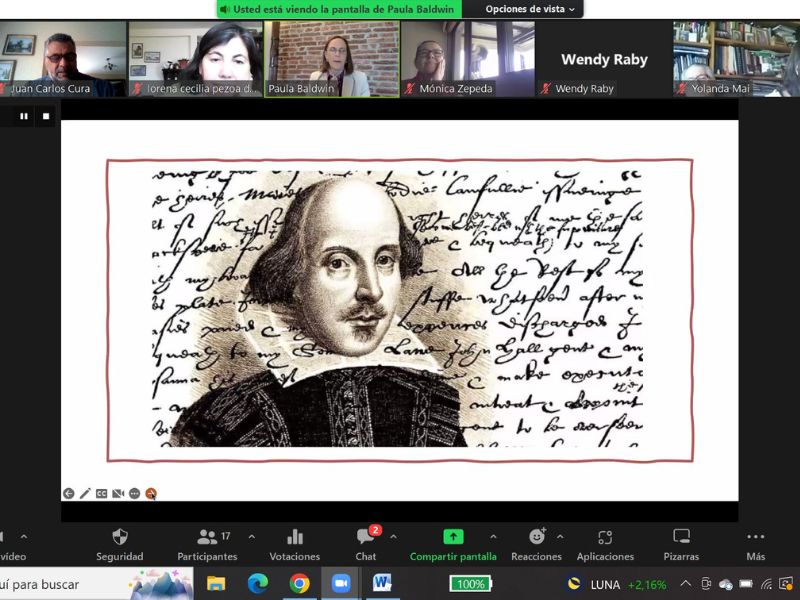Click the tray battery icon
This screenshot has width=800, height=600.
tap(746, 583)
